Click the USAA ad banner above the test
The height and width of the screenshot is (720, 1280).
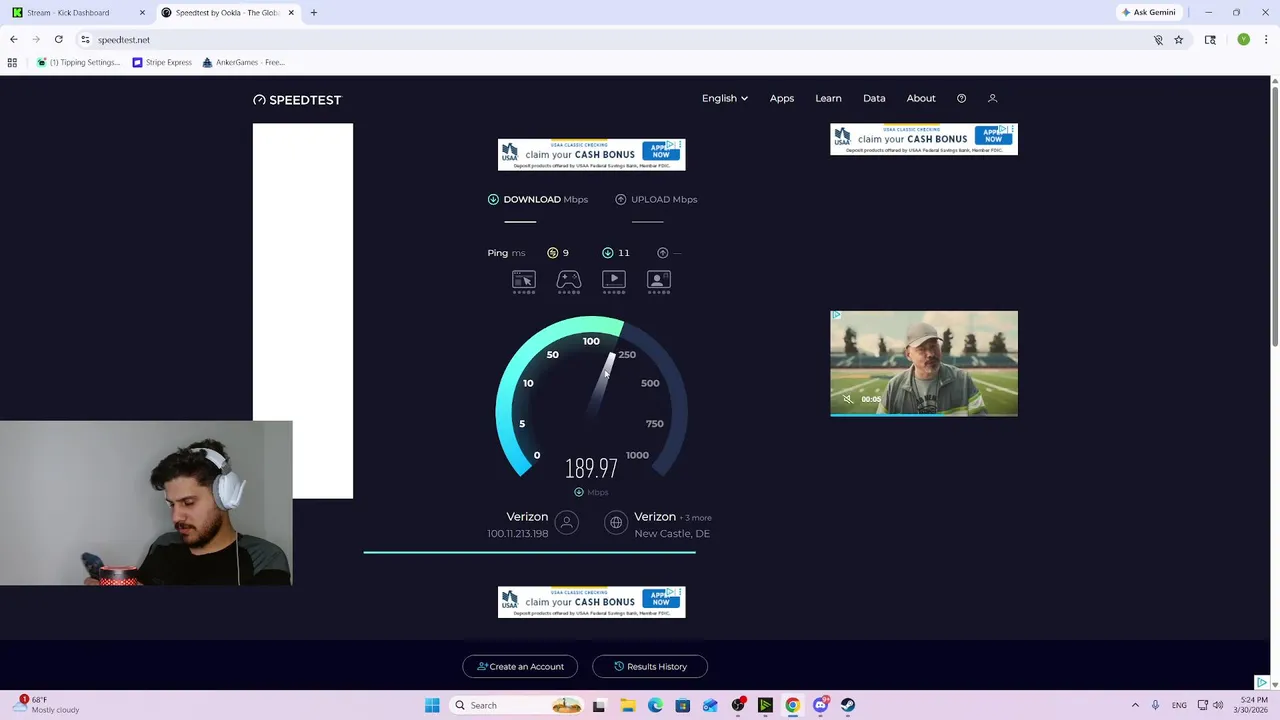pos(592,155)
